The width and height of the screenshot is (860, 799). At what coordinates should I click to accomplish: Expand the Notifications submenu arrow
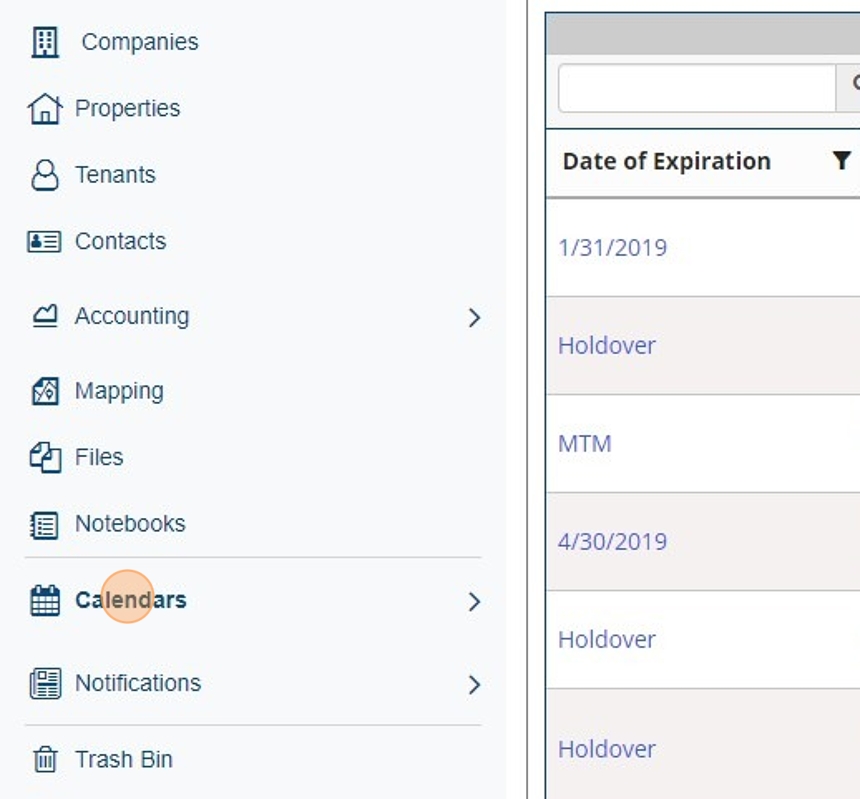474,685
